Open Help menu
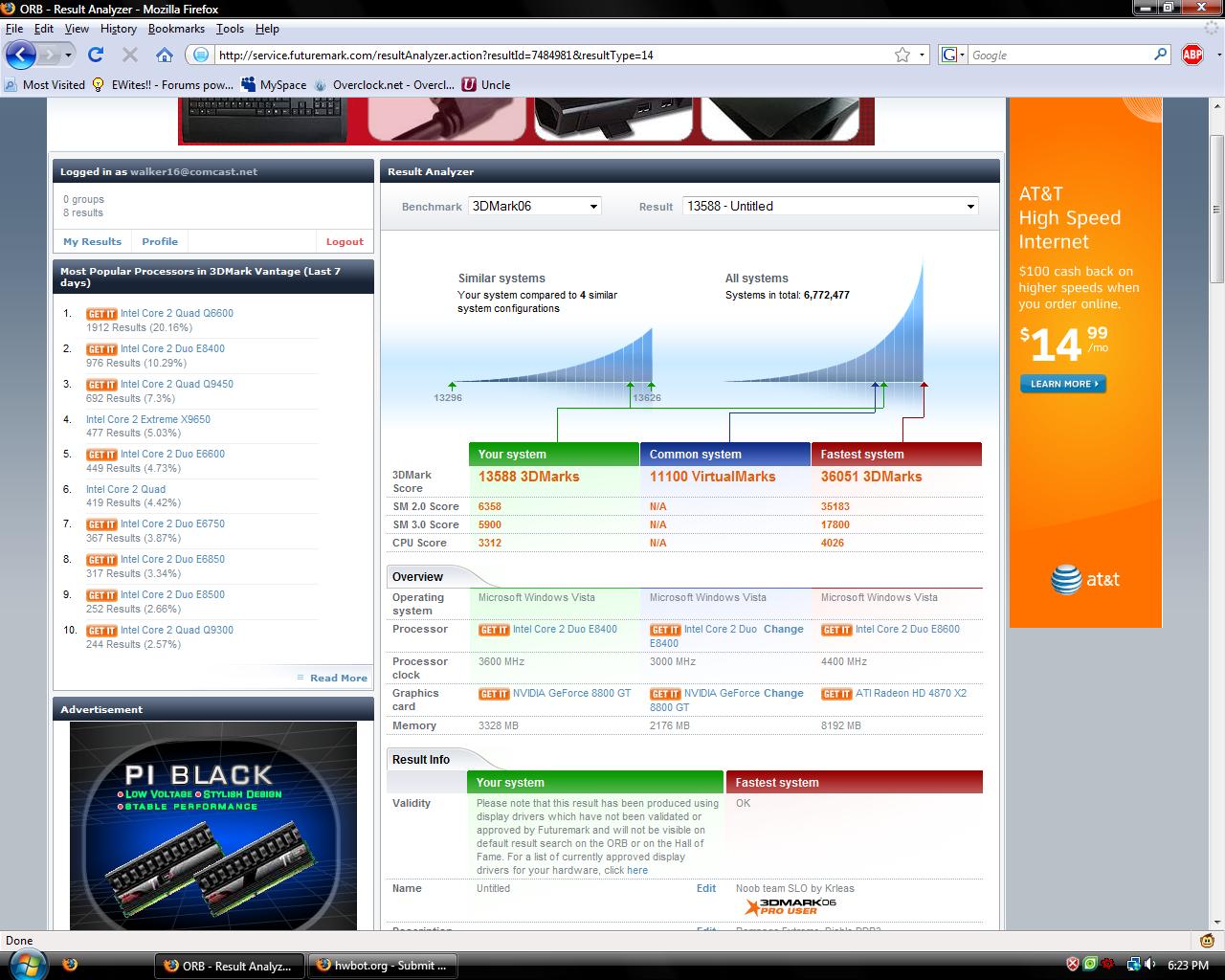This screenshot has width=1225, height=980. (268, 29)
